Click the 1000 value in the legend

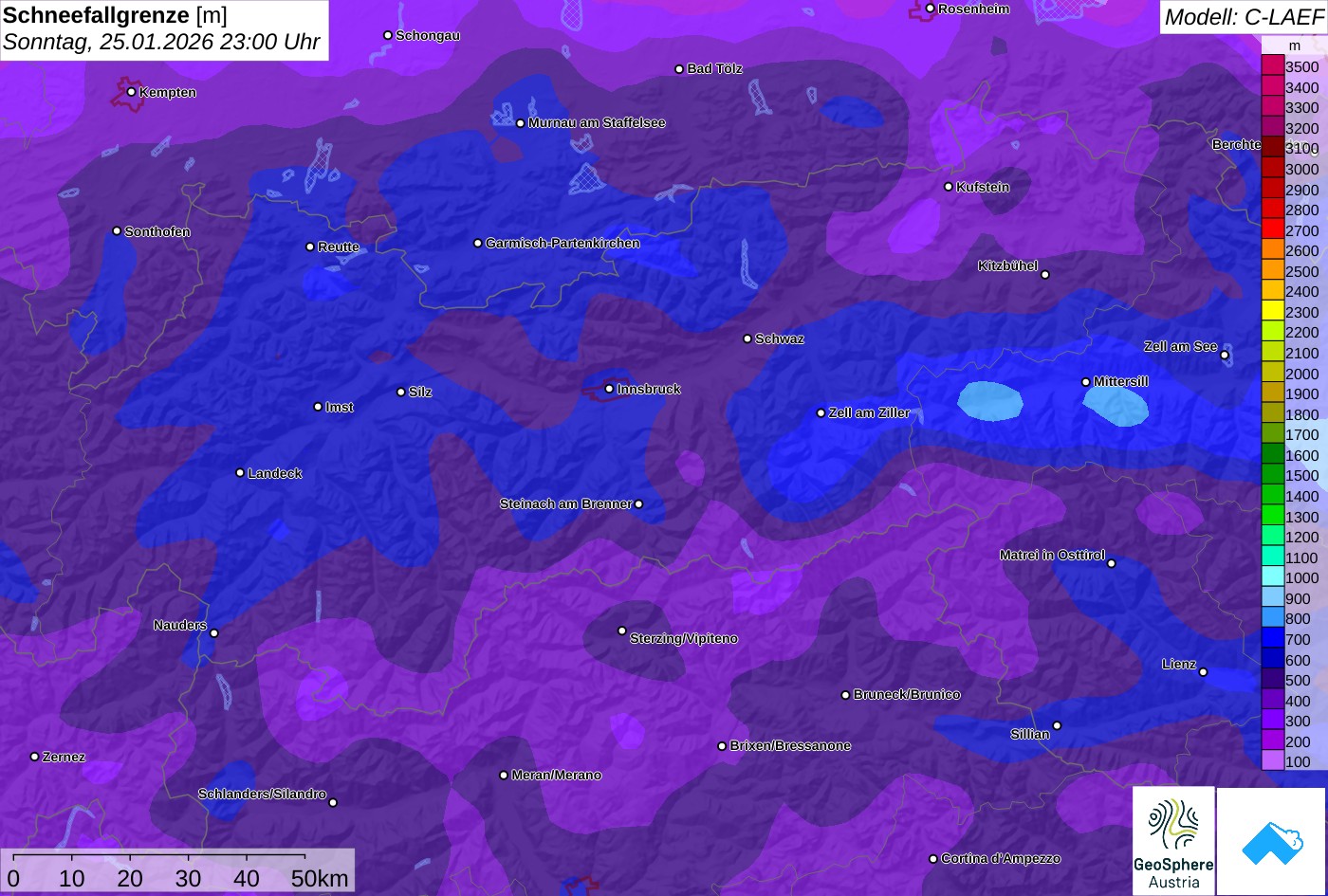click(x=1301, y=578)
